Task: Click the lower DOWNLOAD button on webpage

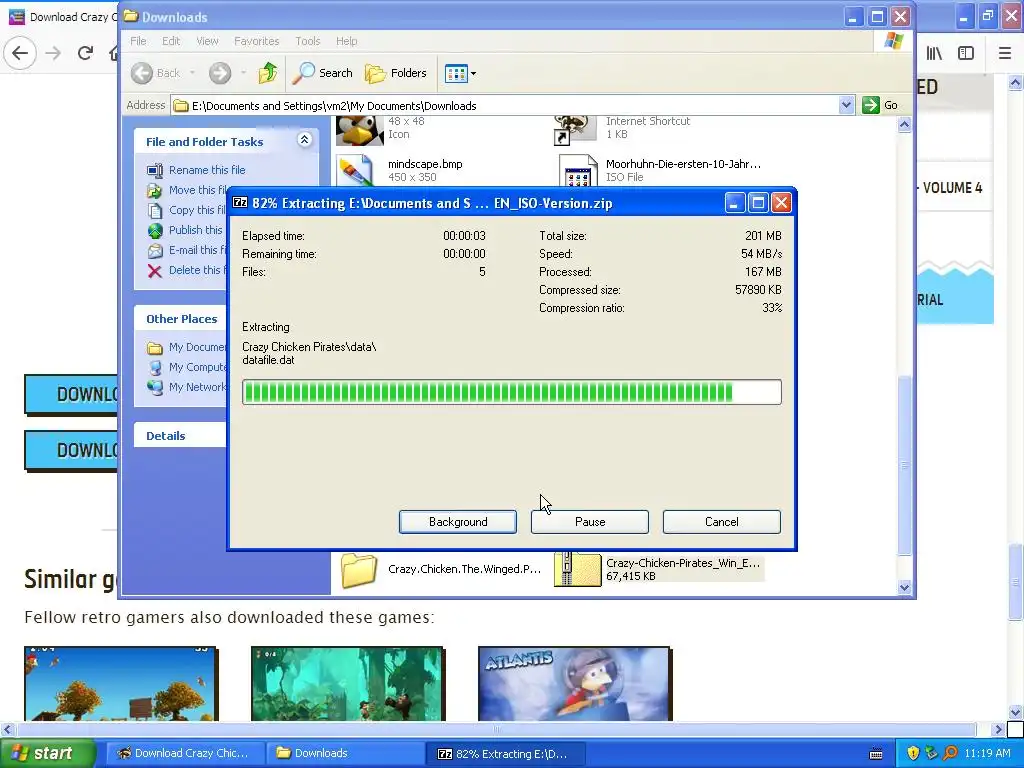Action: point(71,450)
